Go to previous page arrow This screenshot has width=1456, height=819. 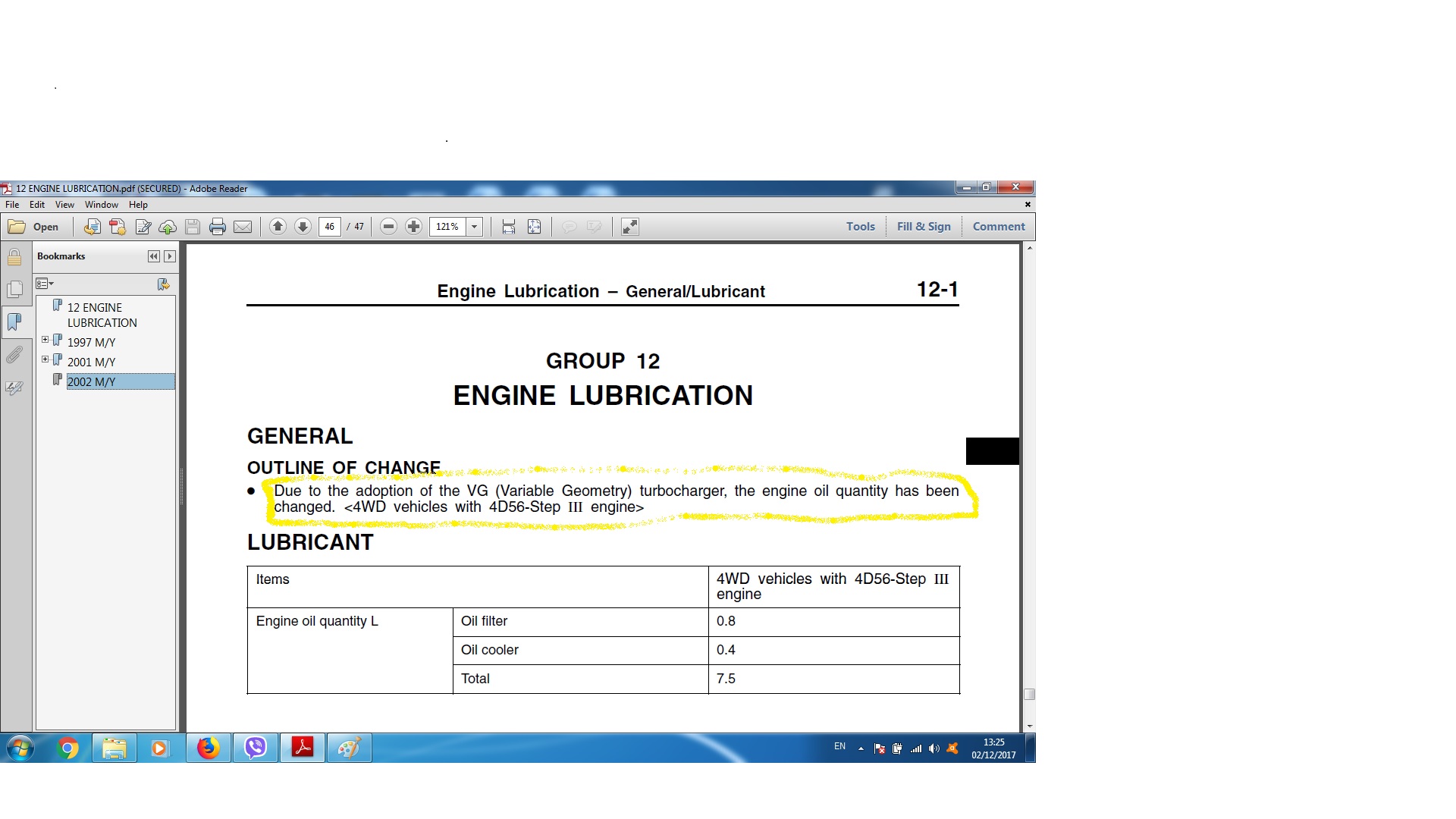pos(278,227)
